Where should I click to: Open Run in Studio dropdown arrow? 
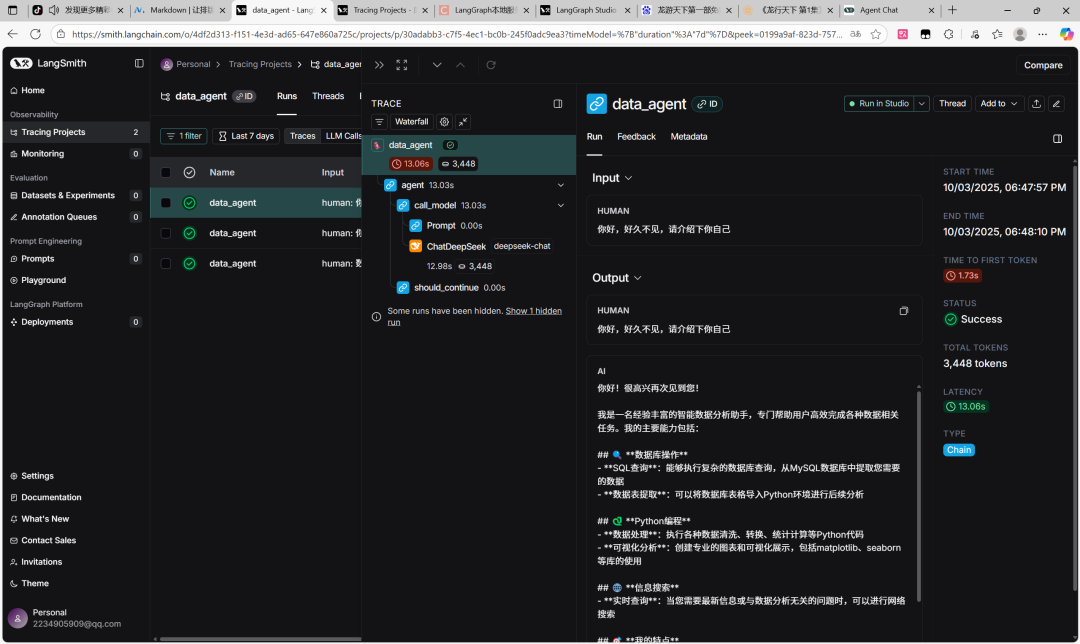pyautogui.click(x=922, y=104)
